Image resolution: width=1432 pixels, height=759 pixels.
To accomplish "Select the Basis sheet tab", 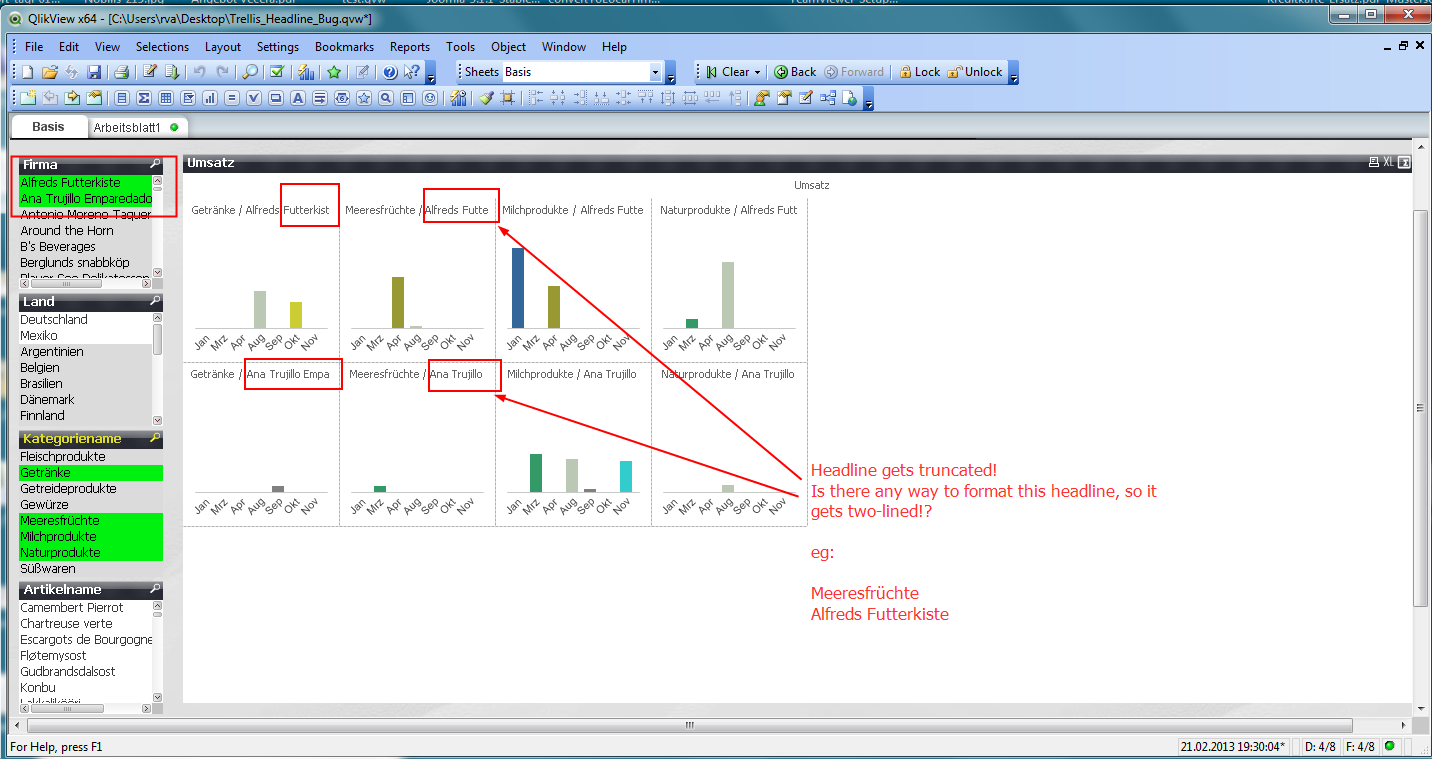I will [48, 127].
